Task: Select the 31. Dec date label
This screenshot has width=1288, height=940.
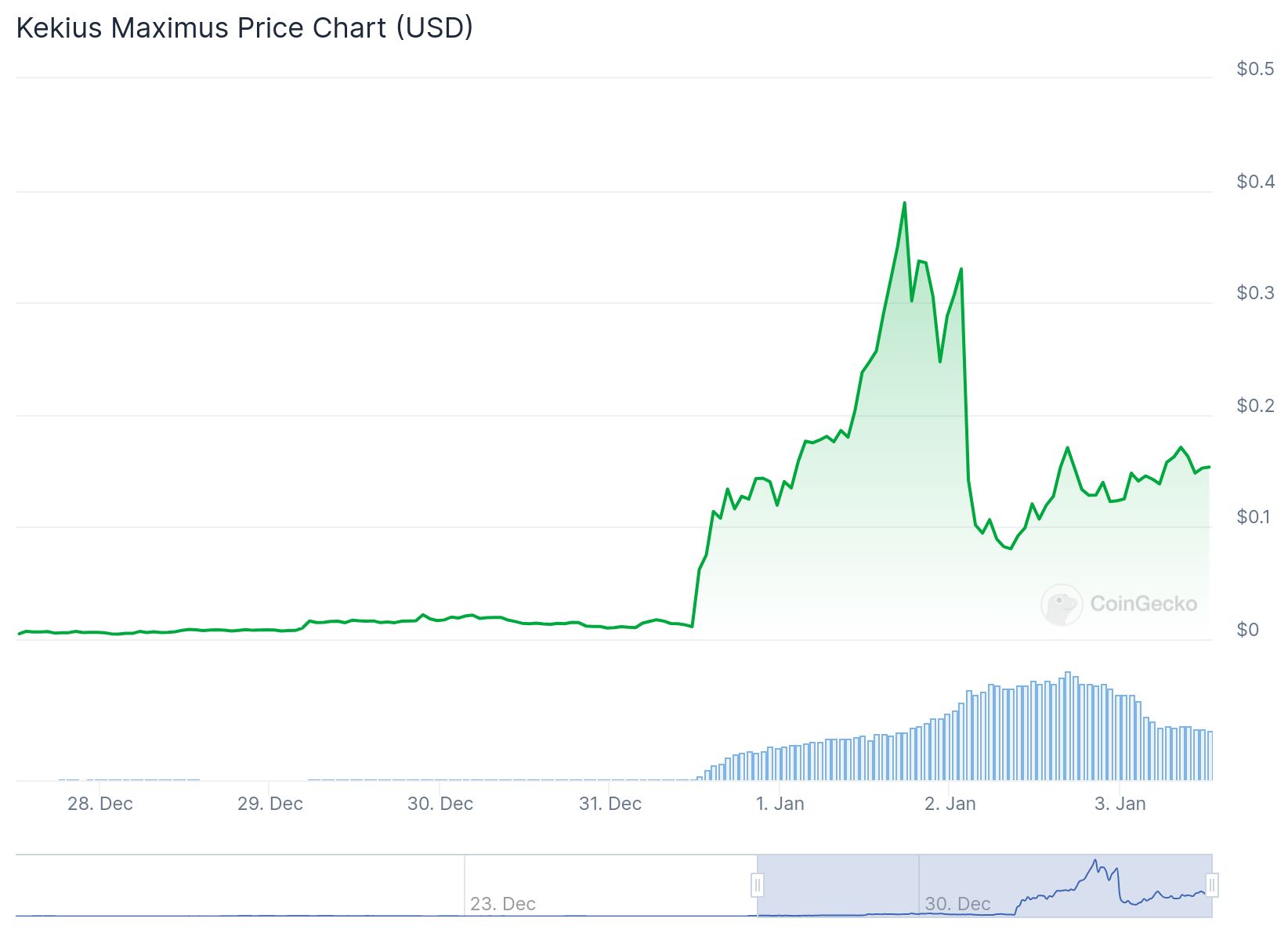Action: pos(610,804)
